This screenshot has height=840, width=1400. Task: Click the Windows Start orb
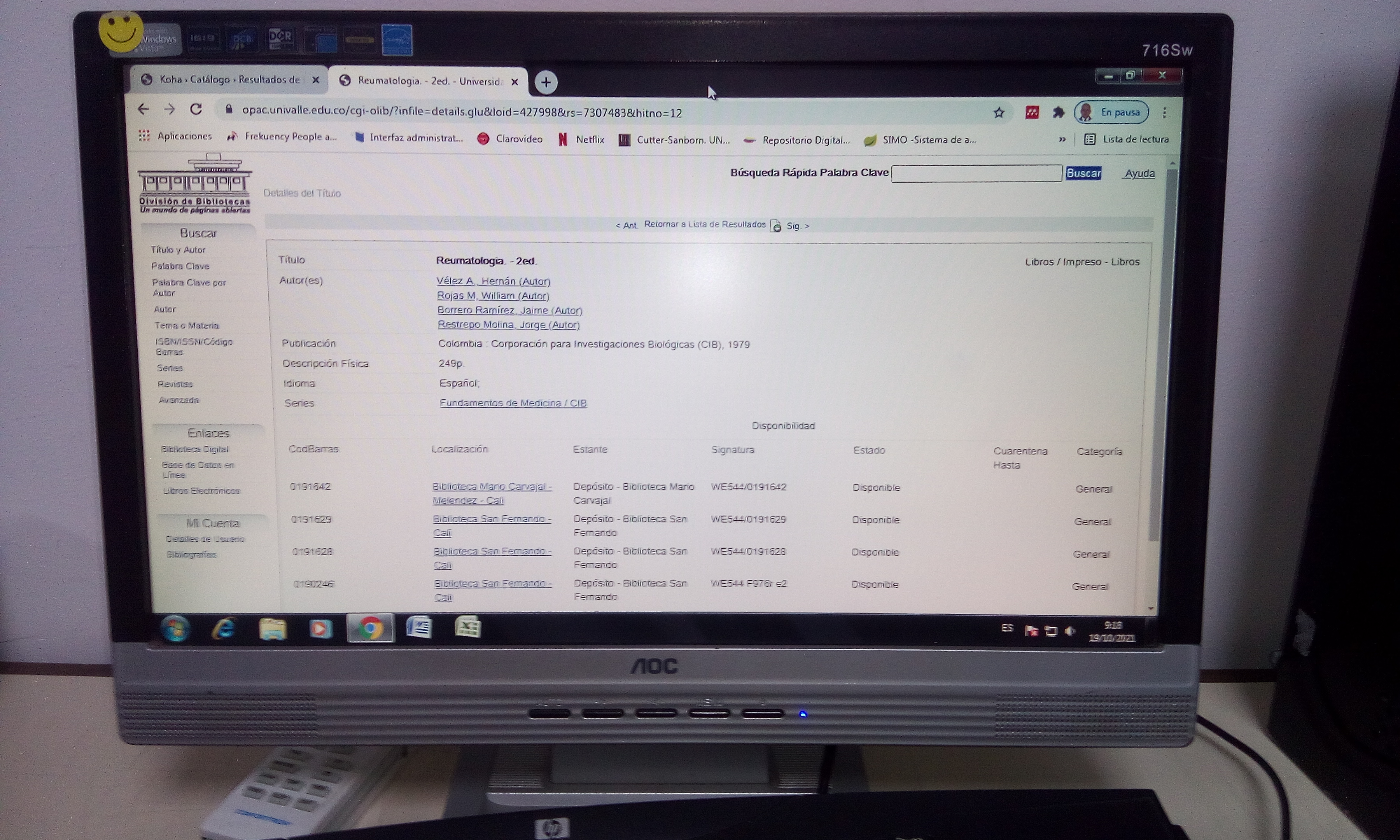click(175, 628)
